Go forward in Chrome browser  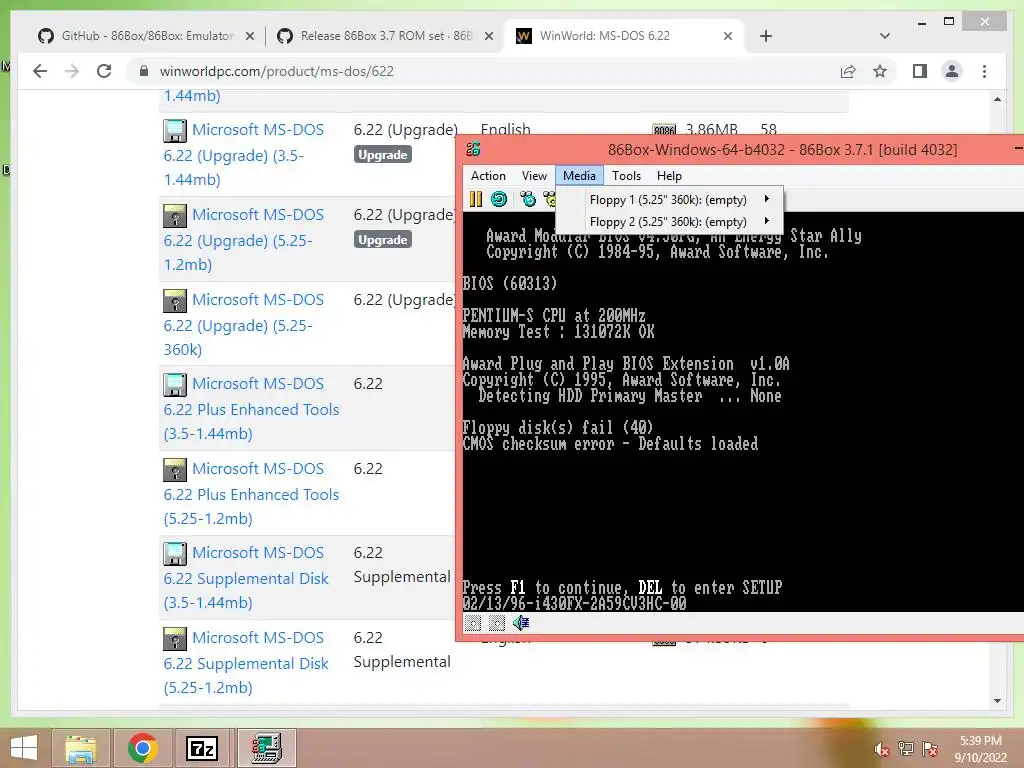click(72, 71)
